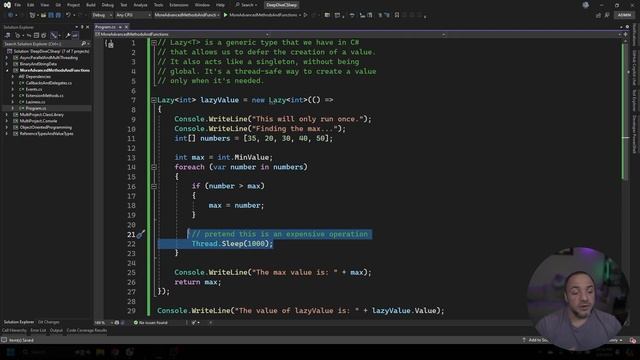Click No issues found status indicator
Viewport: 640px width, 360px height.
[x=151, y=322]
